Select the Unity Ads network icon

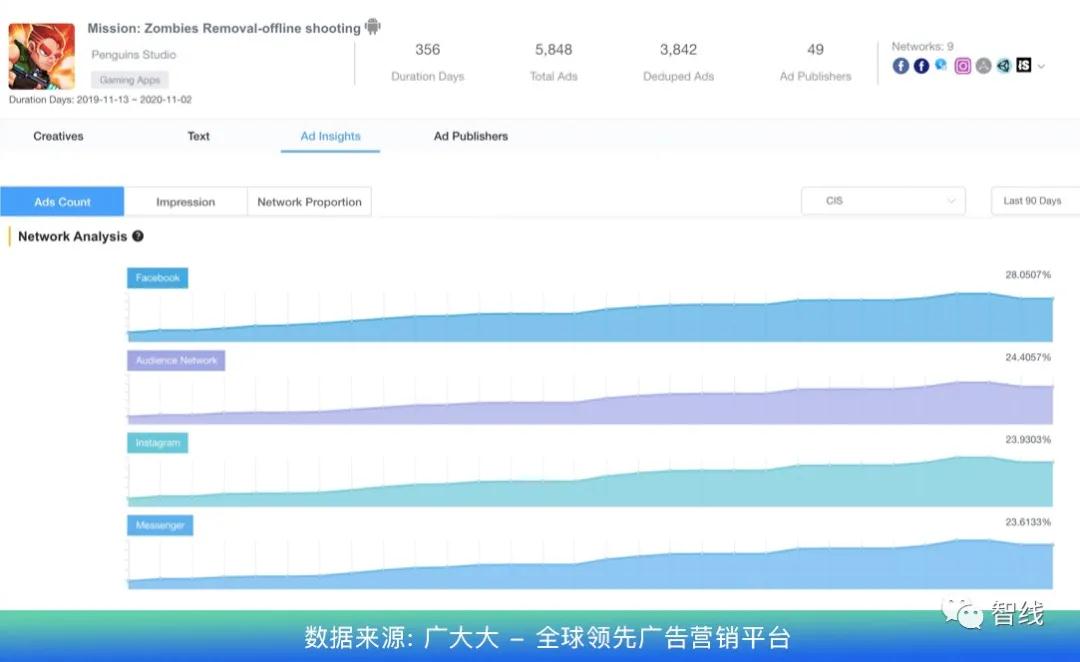1003,66
